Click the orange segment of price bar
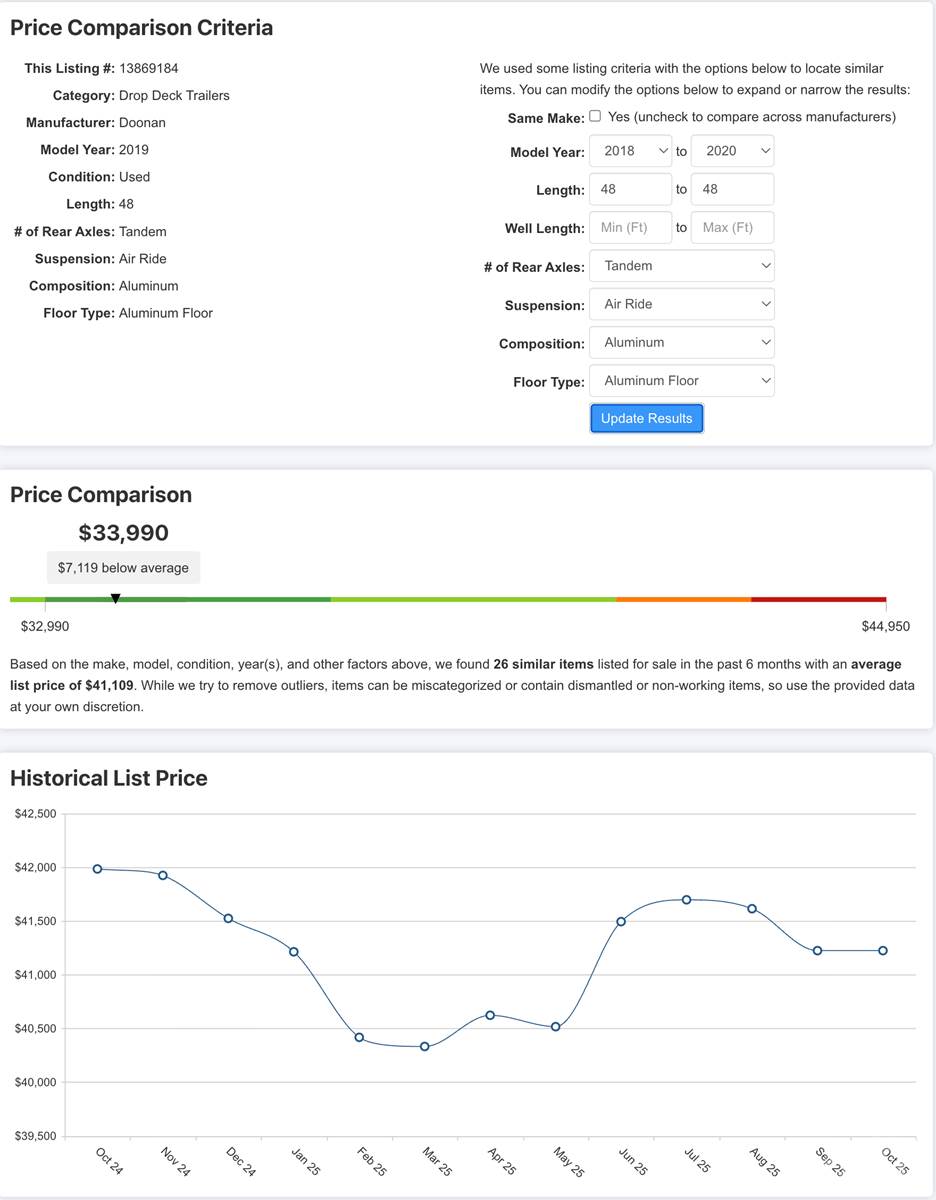Image resolution: width=936 pixels, height=1200 pixels. point(683,599)
